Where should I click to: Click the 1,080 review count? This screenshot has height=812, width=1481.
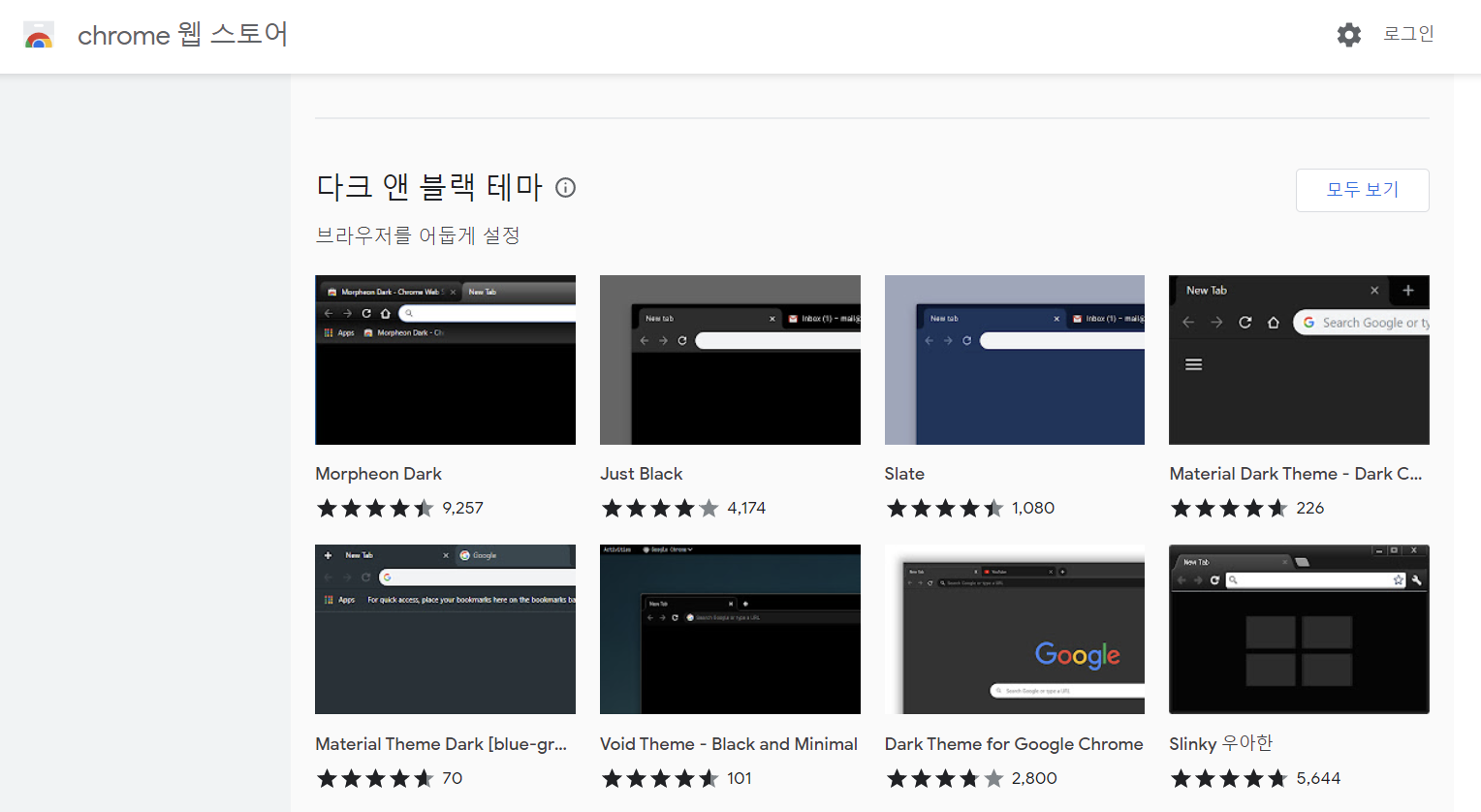point(1033,508)
